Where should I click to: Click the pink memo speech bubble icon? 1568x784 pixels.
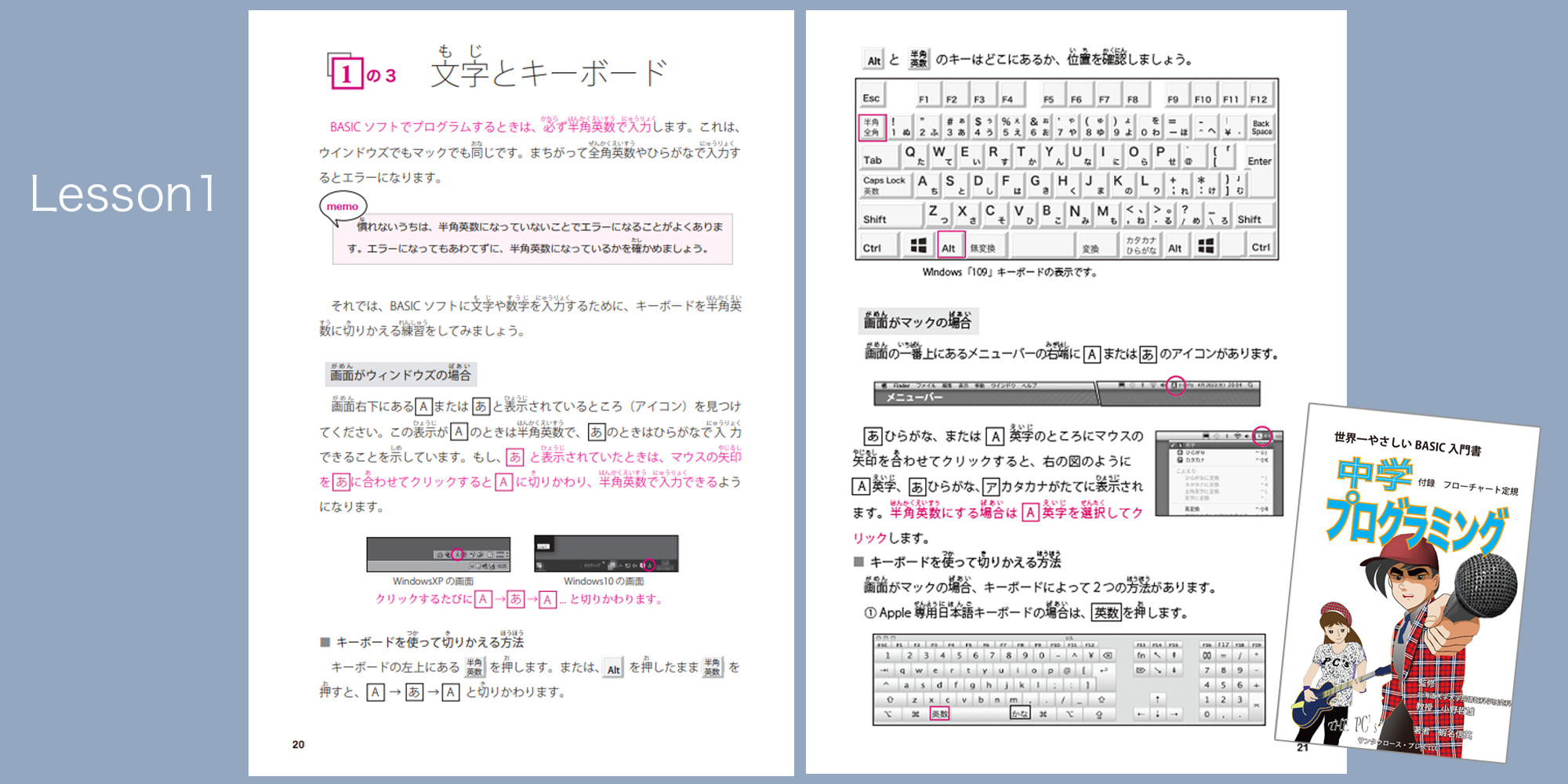click(x=343, y=207)
